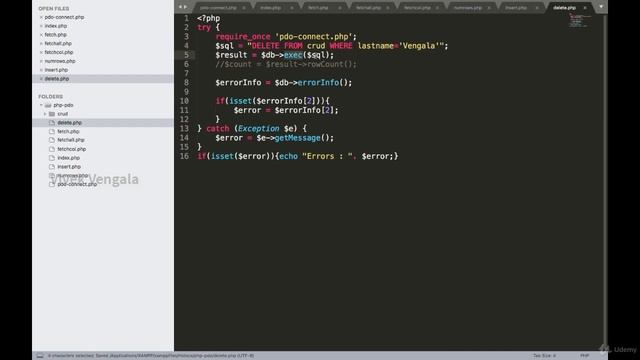The image size is (640, 360).
Task: Click delete.php file icon in folder tree
Action: [x=52, y=122]
